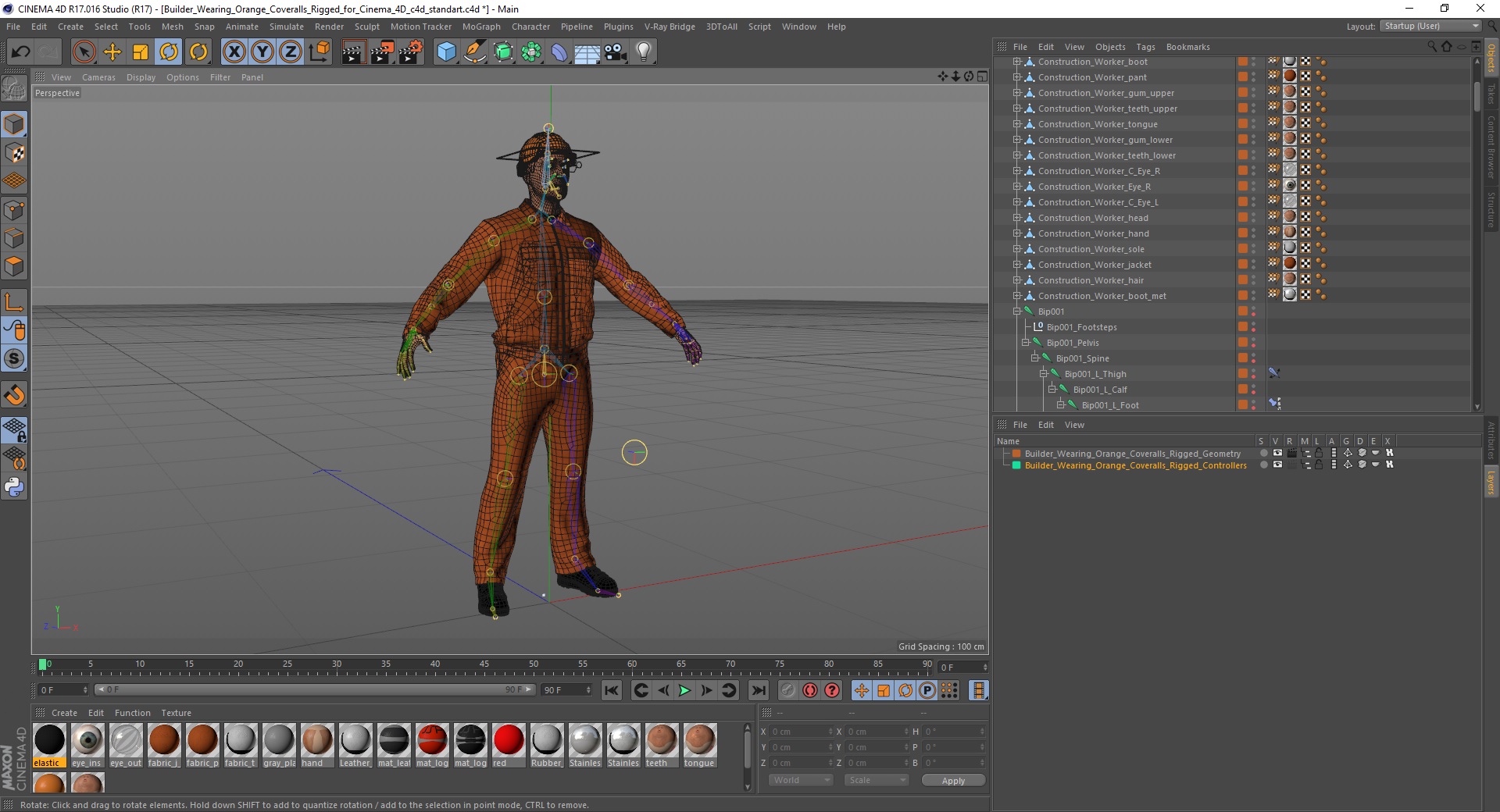Toggle Autokeying button
This screenshot has width=1500, height=812.
pos(810,690)
